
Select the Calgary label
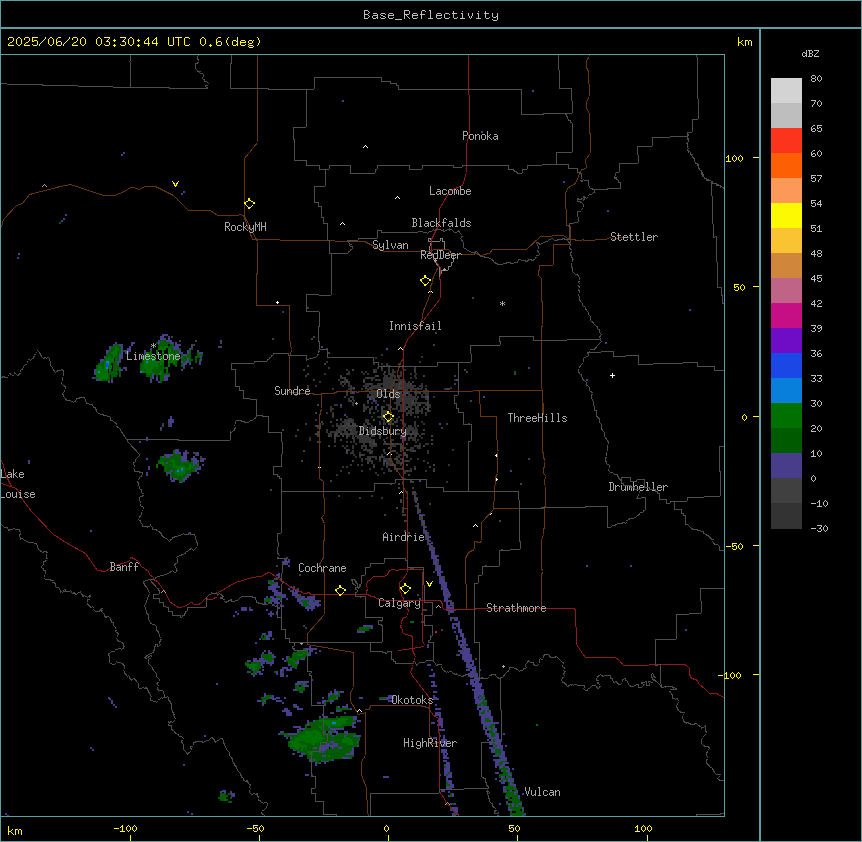[x=399, y=603]
